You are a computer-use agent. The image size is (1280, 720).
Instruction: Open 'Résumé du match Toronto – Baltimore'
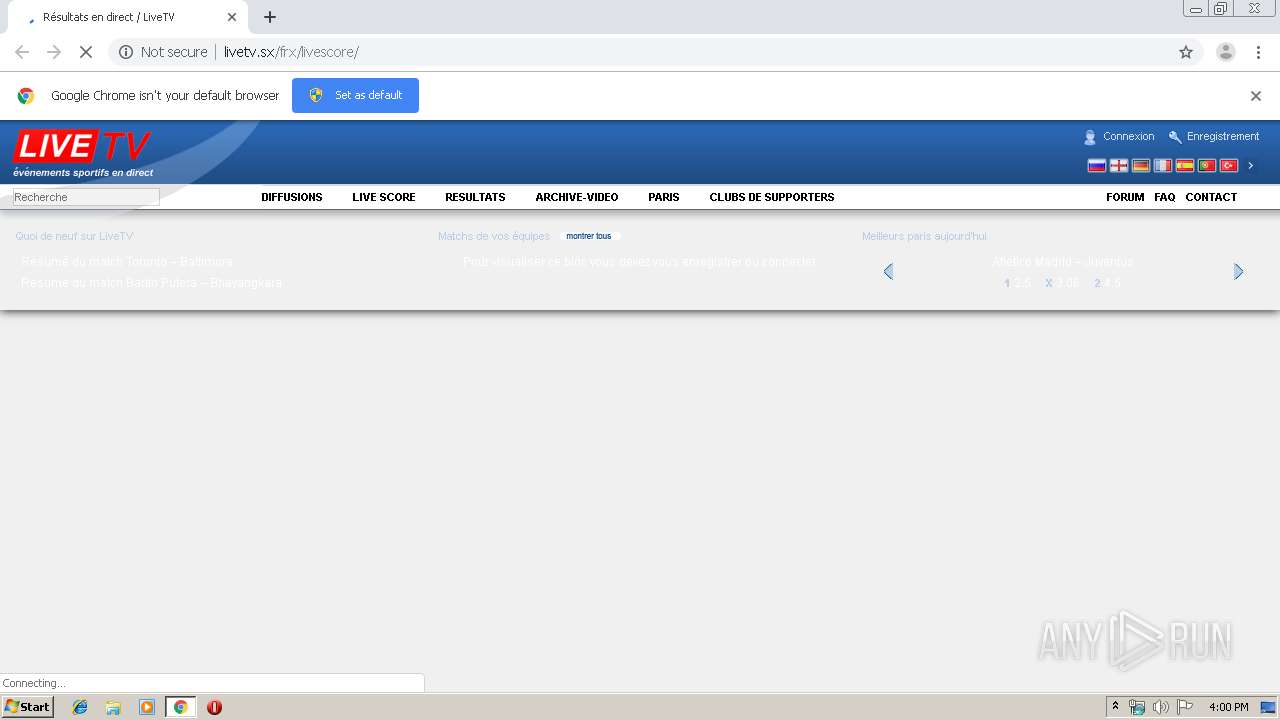127,262
